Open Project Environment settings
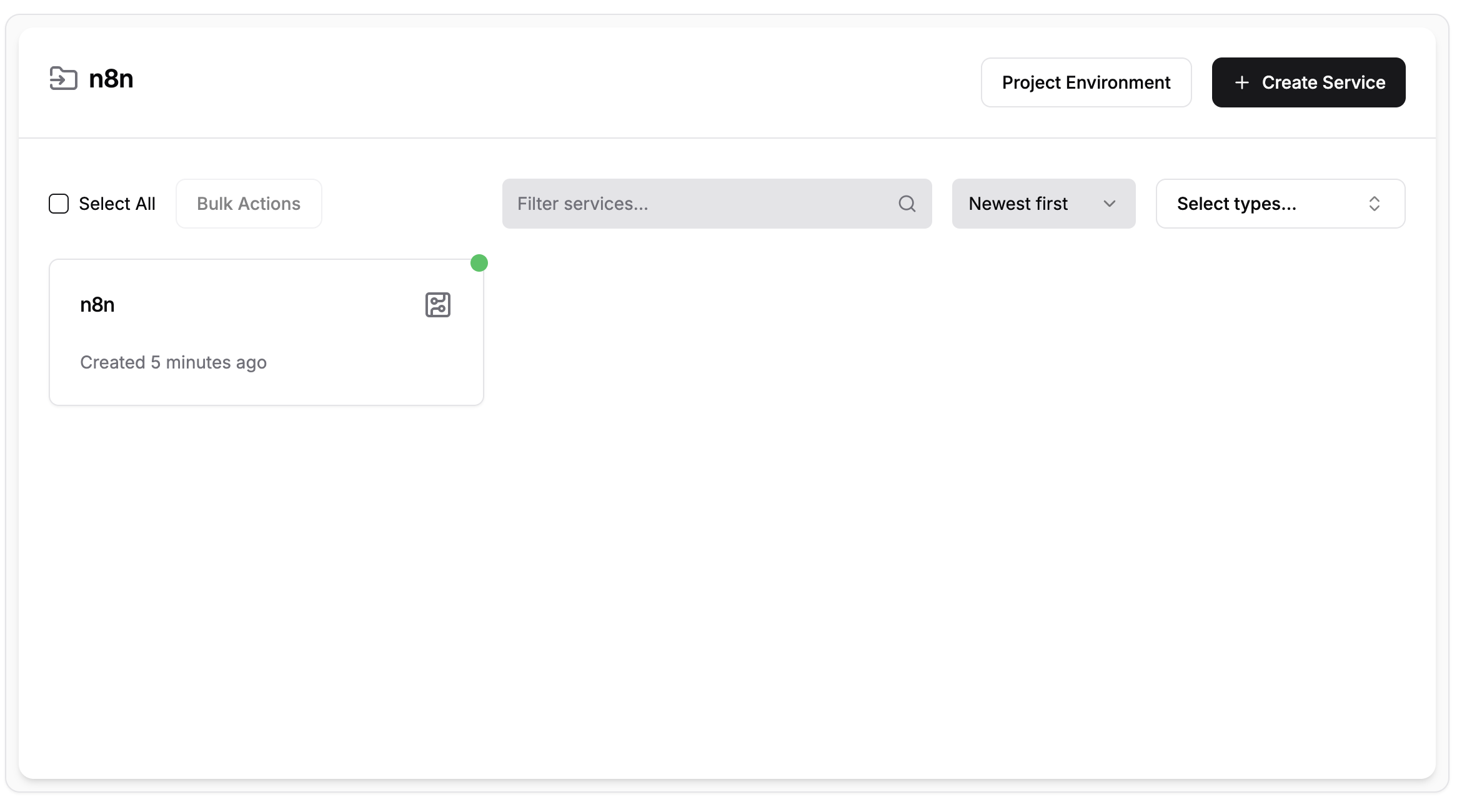Viewport: 1462px width, 812px height. click(x=1086, y=82)
